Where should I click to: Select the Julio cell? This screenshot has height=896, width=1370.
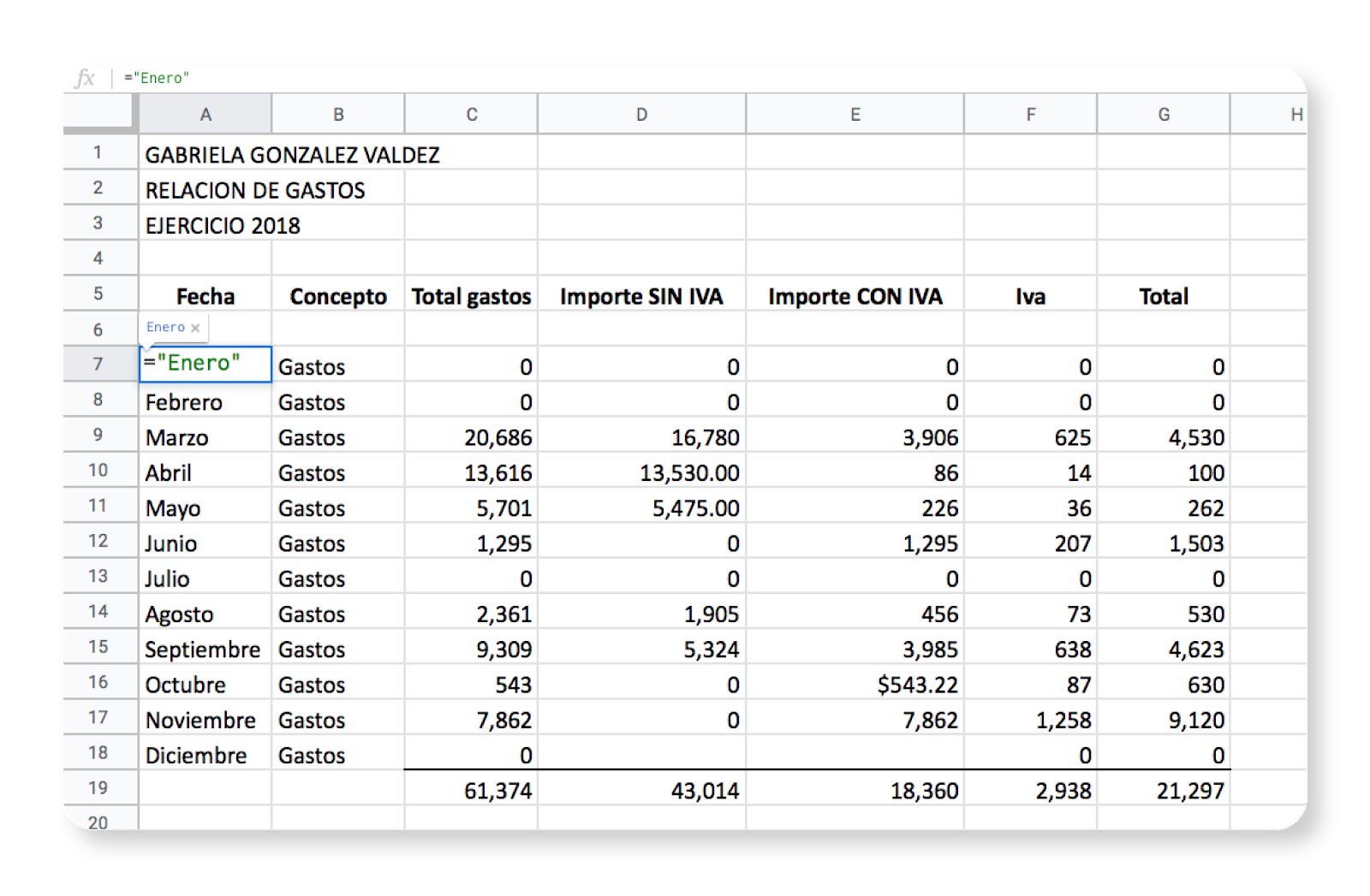point(205,579)
